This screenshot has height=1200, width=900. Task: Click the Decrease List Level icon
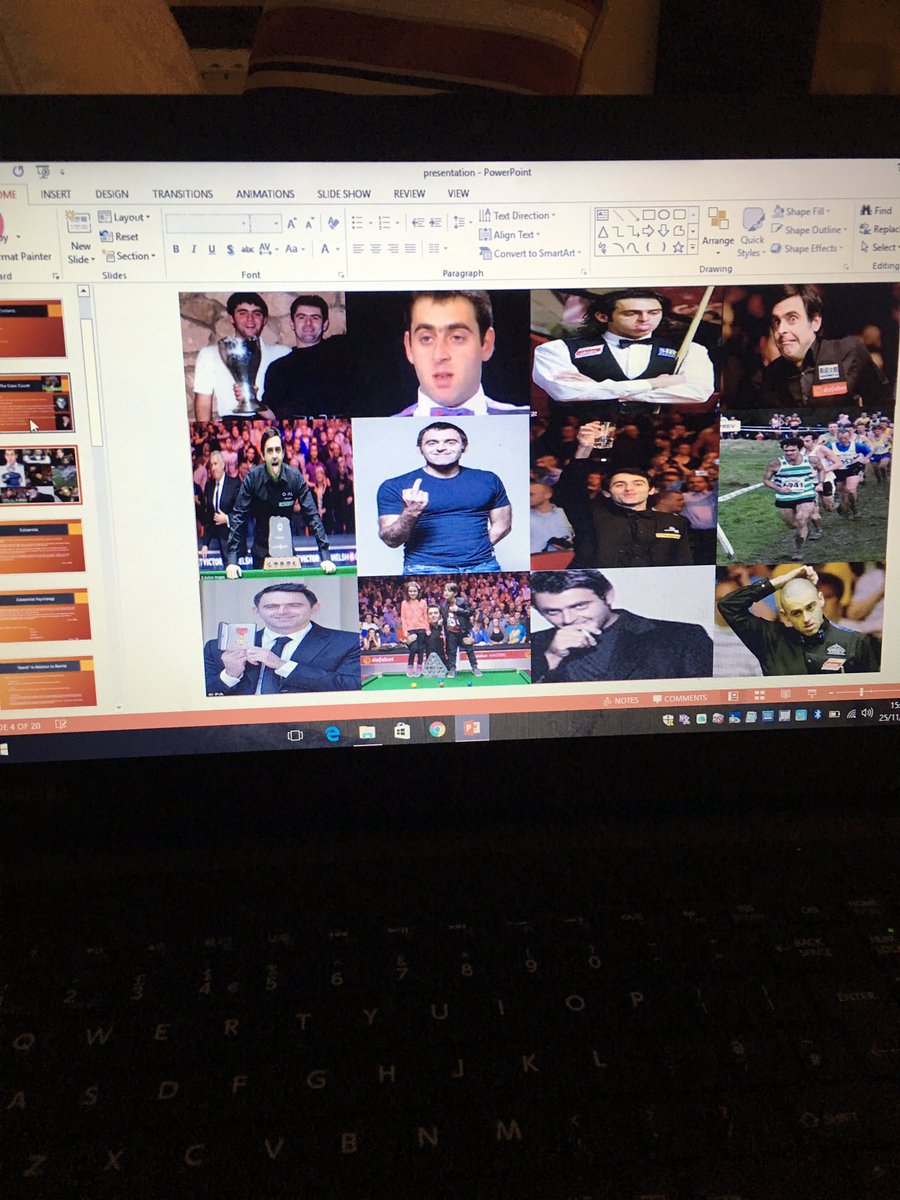(418, 222)
